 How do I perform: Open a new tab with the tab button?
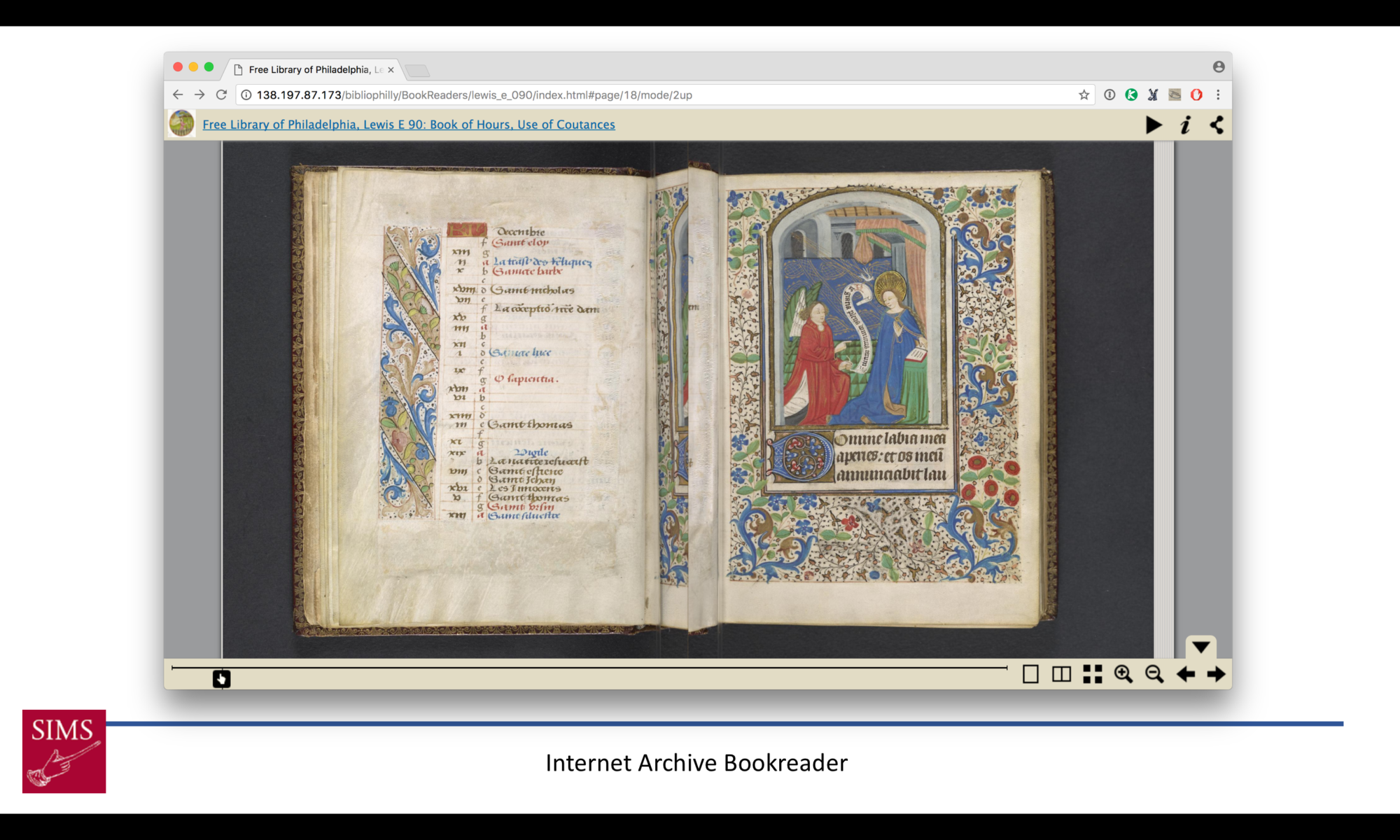coord(417,70)
